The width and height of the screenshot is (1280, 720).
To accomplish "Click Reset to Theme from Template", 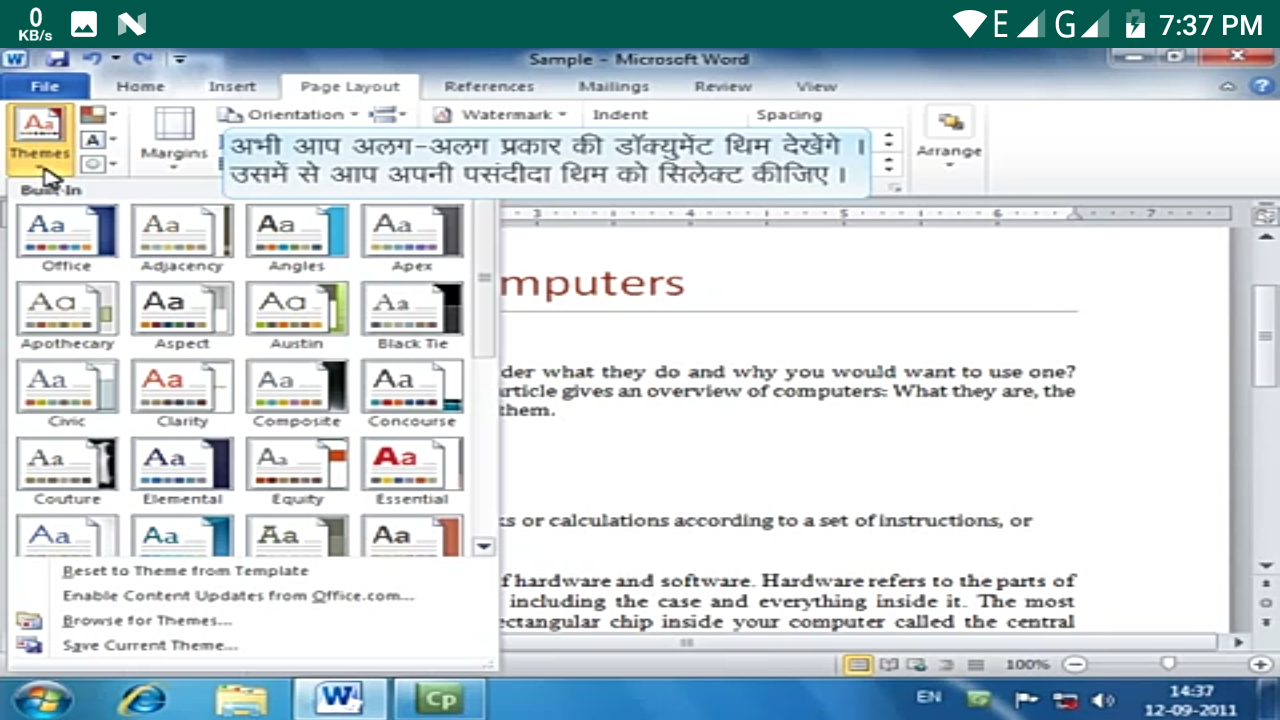I will tap(185, 570).
